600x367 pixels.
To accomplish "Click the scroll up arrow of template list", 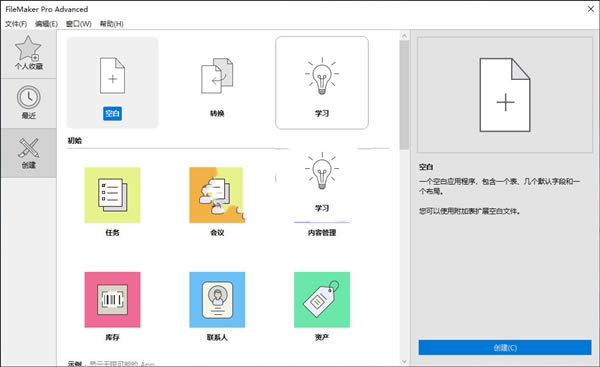I will point(404,36).
